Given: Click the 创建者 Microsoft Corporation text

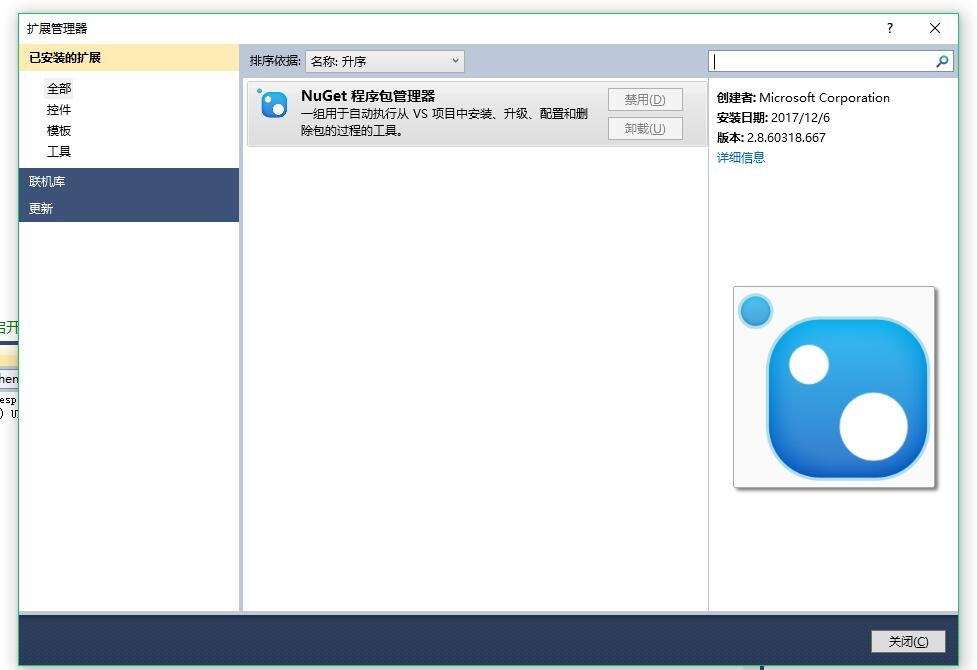Looking at the screenshot, I should [803, 97].
